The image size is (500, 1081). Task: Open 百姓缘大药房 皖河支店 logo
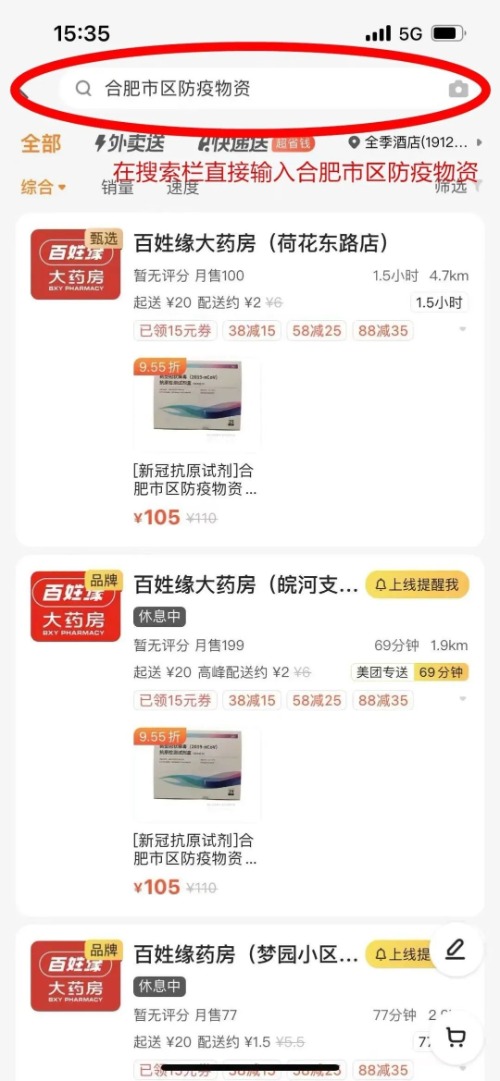pyautogui.click(x=75, y=606)
